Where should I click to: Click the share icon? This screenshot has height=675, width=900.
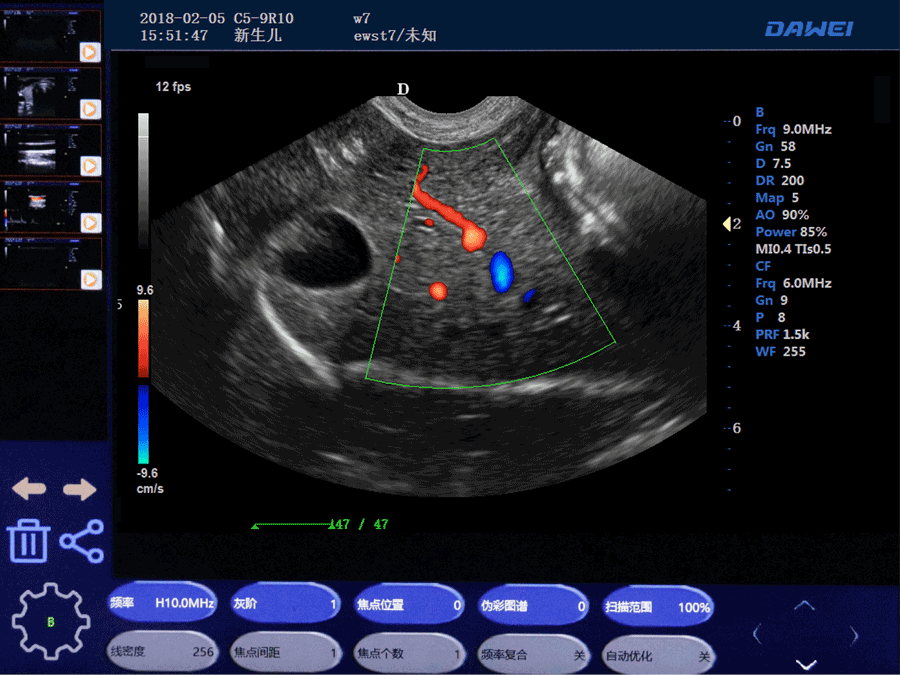82,540
